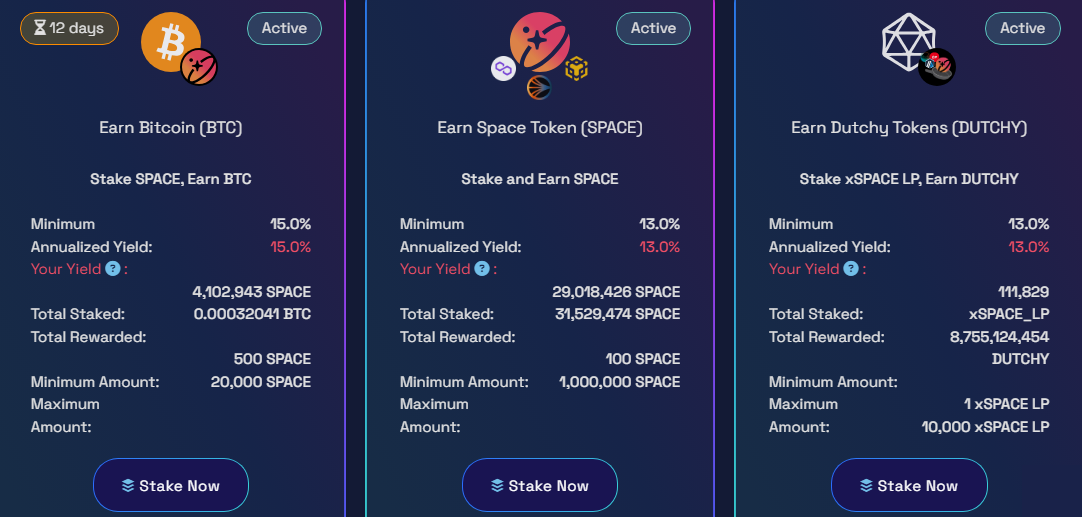This screenshot has width=1082, height=517.
Task: Click the large Bitcoin logo icon
Action: point(170,42)
